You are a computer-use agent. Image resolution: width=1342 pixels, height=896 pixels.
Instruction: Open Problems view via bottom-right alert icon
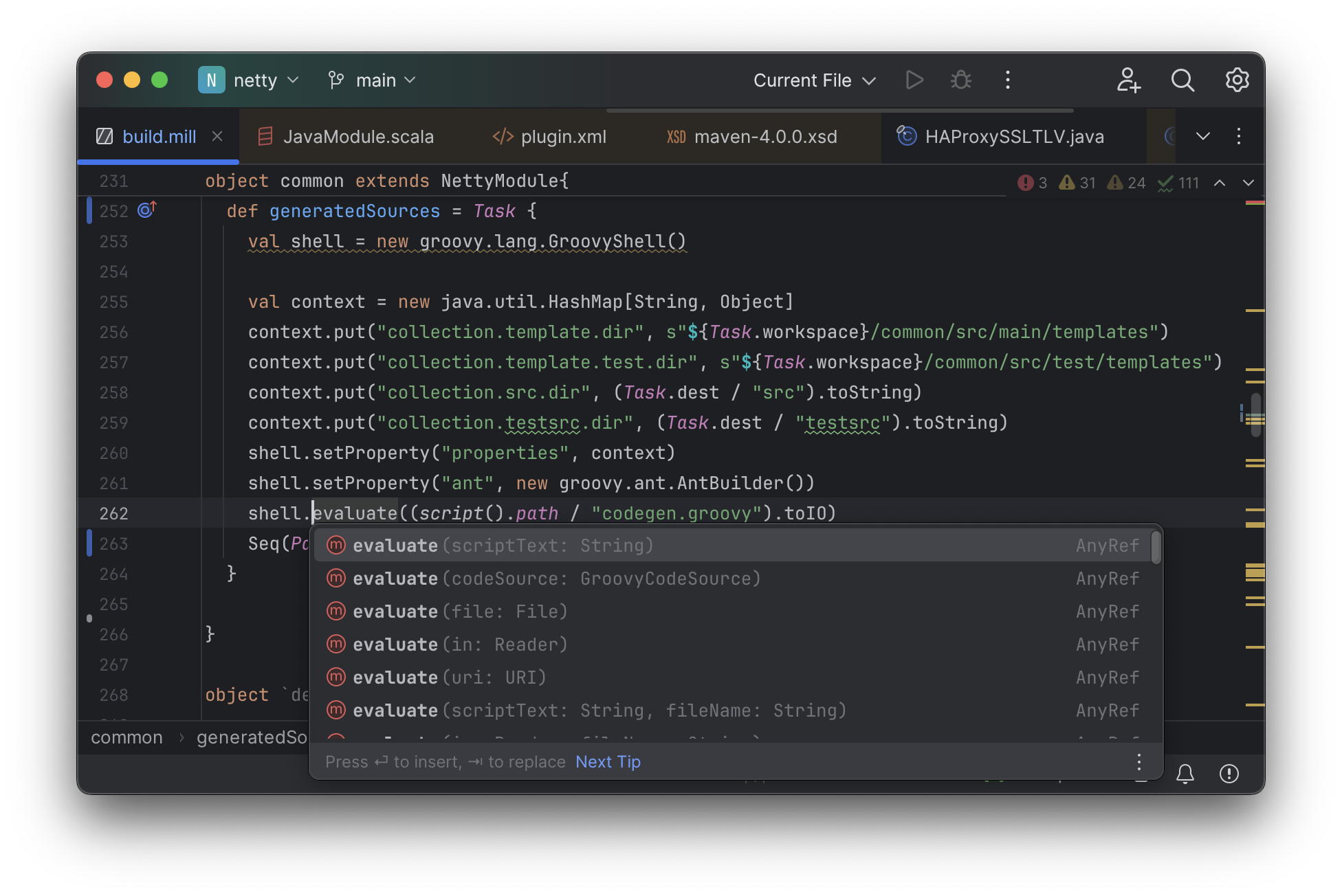coord(1229,774)
